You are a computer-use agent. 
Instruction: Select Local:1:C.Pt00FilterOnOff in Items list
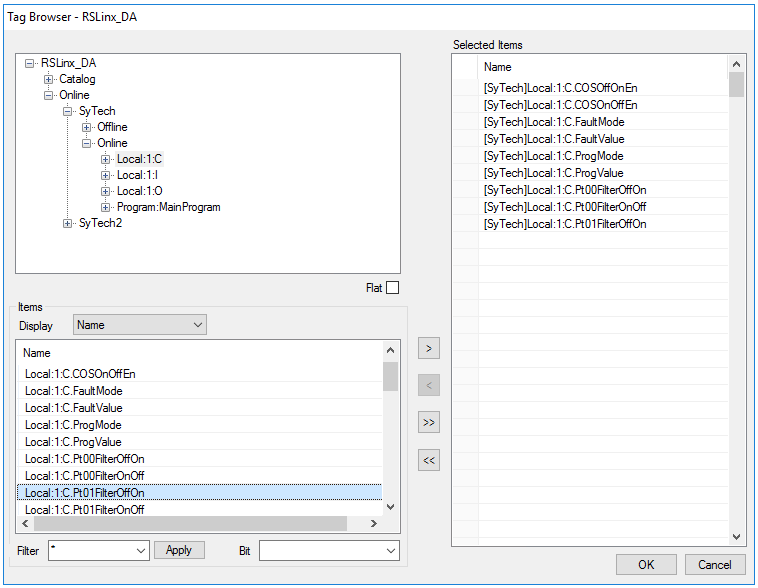coord(200,475)
